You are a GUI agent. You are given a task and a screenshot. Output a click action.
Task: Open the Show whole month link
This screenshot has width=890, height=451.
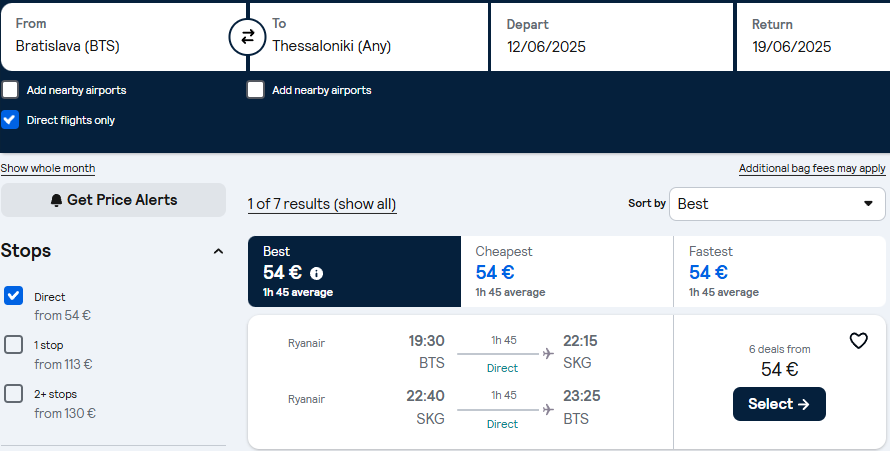[48, 168]
